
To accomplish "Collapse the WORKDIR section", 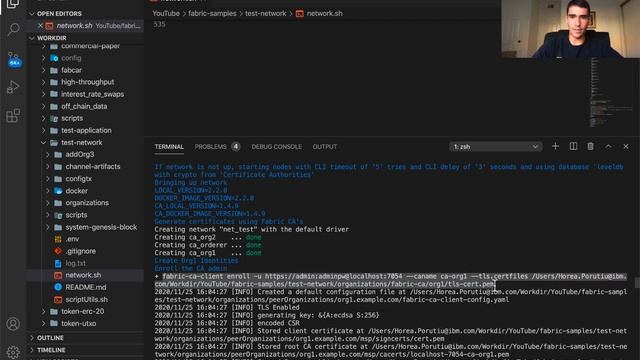I will [x=32, y=38].
